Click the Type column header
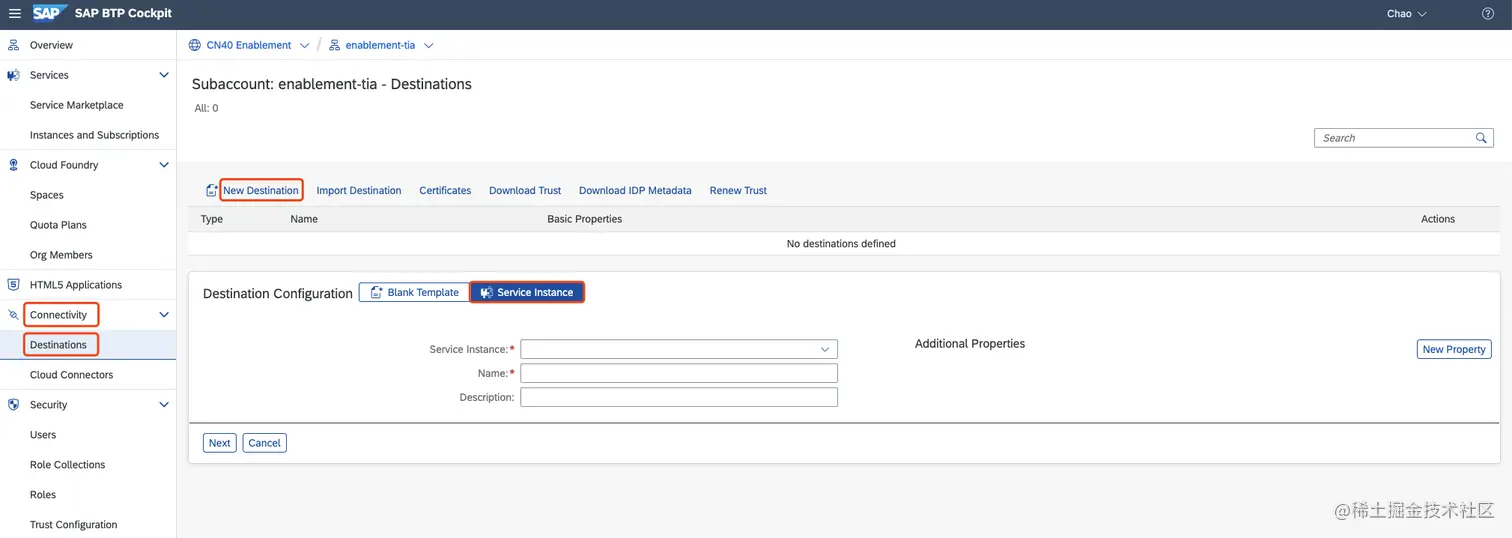 212,219
